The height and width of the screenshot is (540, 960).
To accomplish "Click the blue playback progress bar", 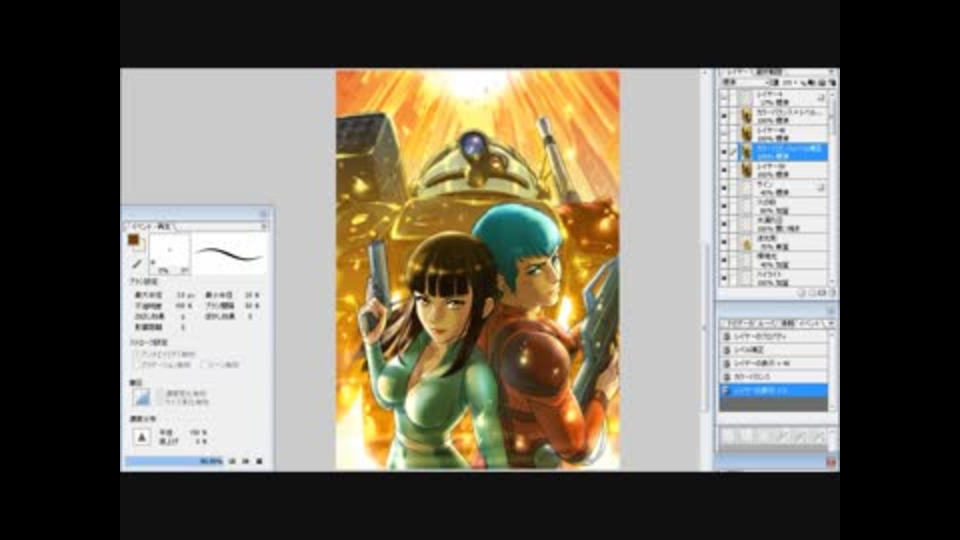I will pyautogui.click(x=174, y=461).
